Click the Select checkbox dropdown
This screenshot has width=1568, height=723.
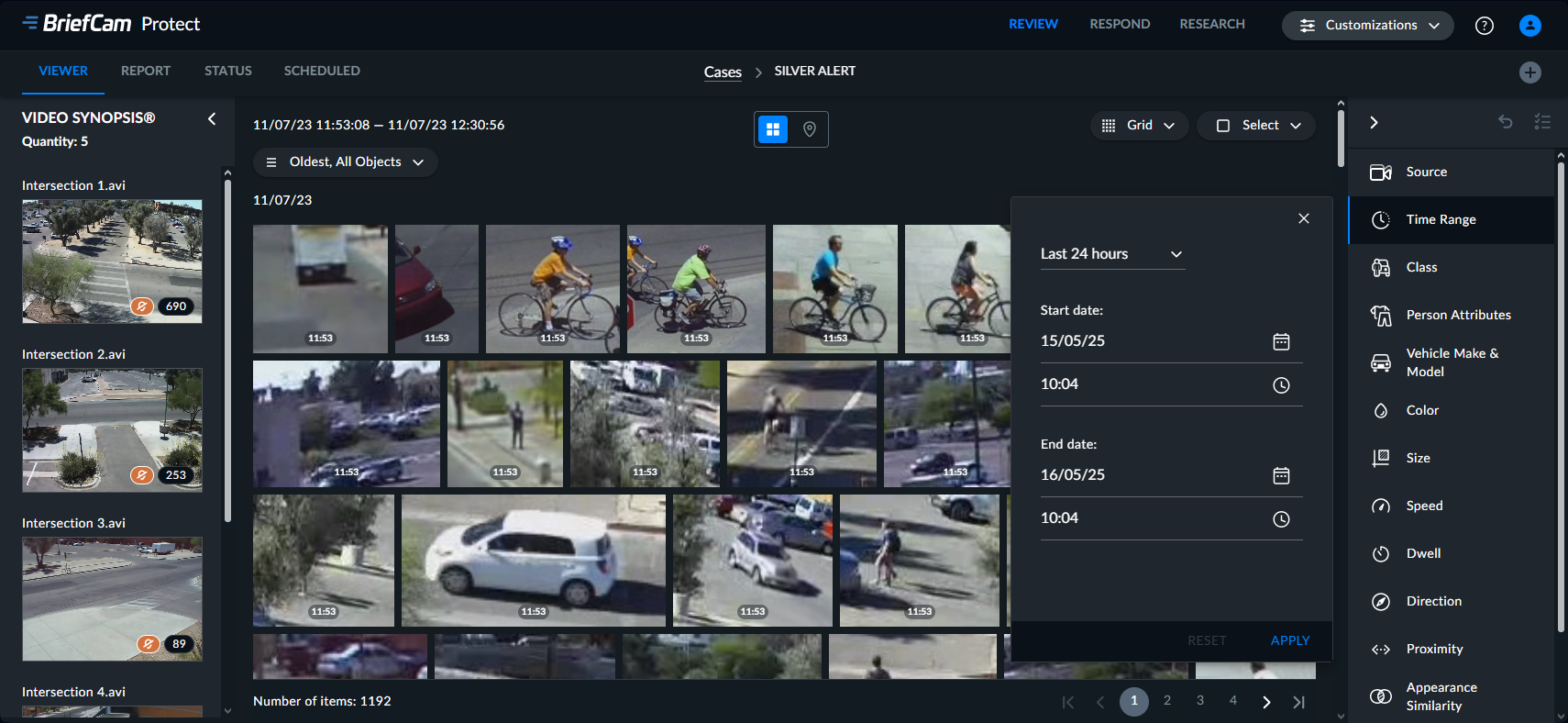[1256, 126]
